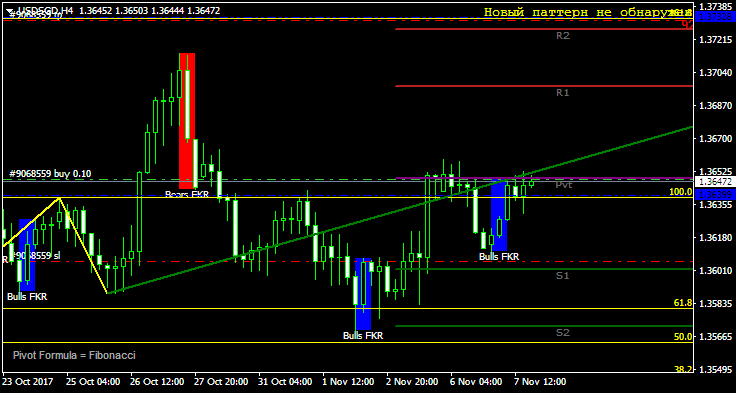Select the '#9068559 buy 0.10' order label
Viewport: 736px width, 393px height.
coord(50,174)
